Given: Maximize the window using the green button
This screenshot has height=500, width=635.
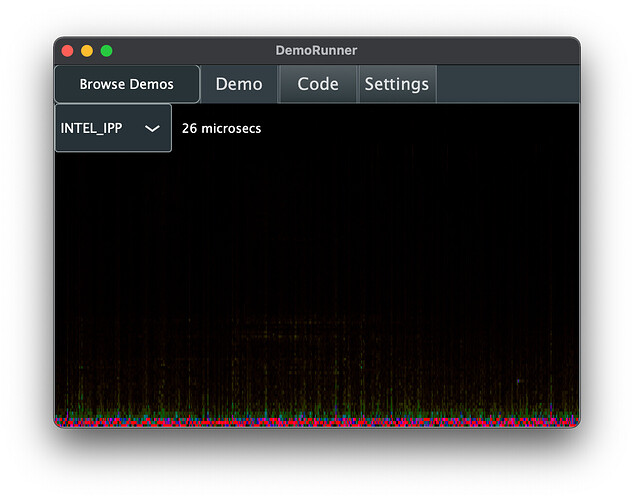Looking at the screenshot, I should pyautogui.click(x=107, y=51).
